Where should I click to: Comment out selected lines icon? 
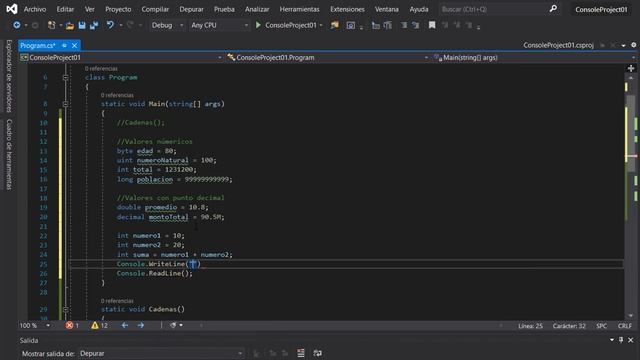(x=404, y=25)
